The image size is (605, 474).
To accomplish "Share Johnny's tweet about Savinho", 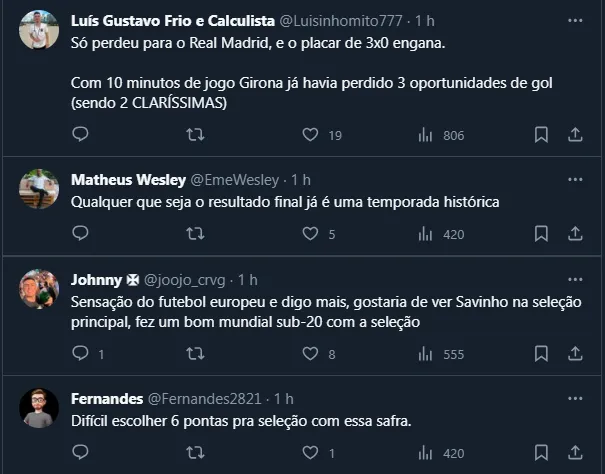I will coord(575,353).
